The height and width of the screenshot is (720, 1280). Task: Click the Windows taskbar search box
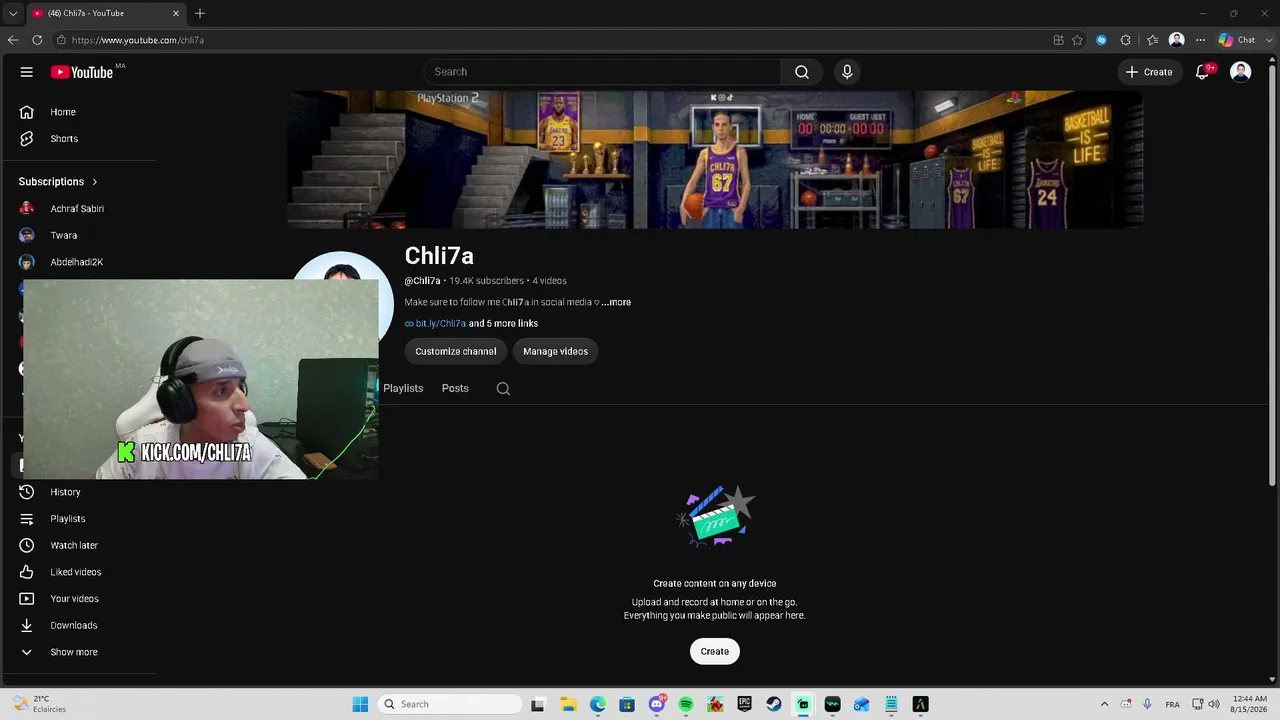tap(450, 704)
